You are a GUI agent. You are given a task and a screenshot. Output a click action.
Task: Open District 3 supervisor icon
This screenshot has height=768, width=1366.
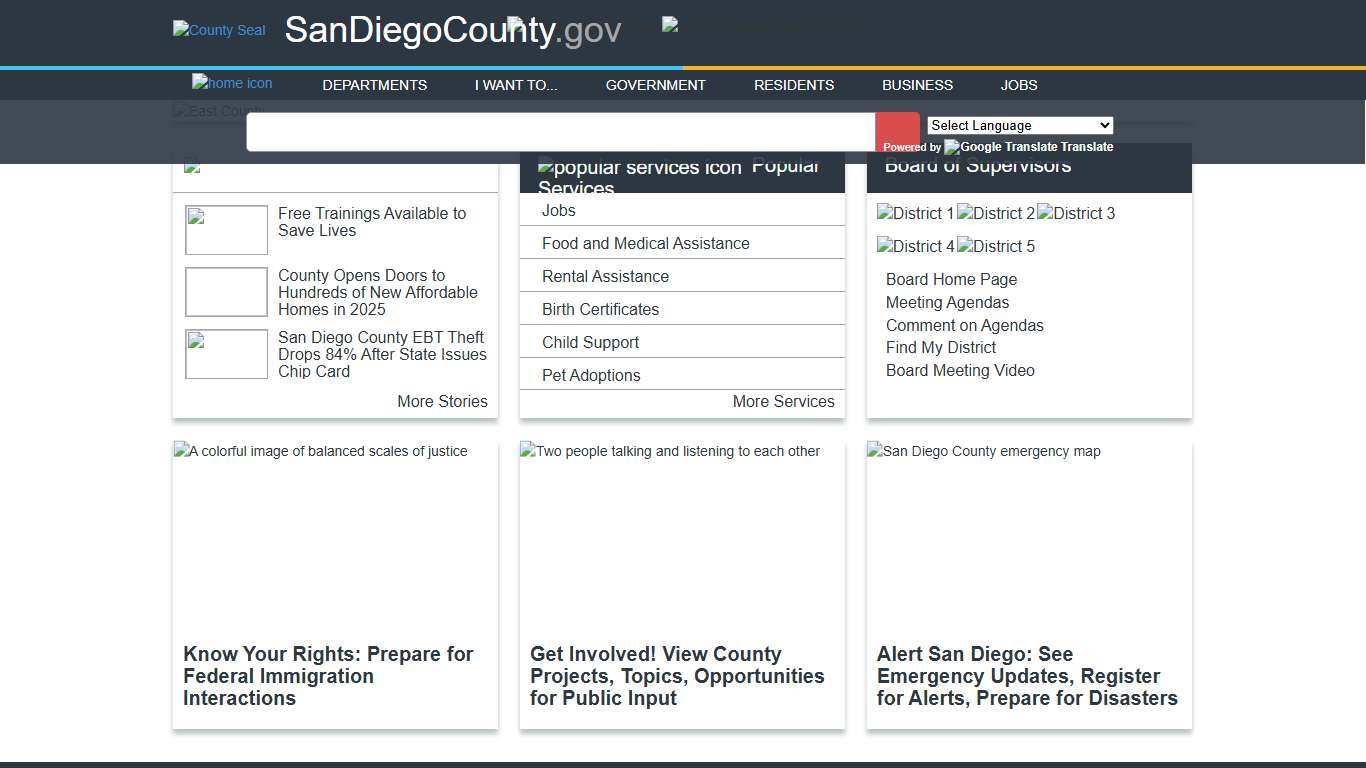pyautogui.click(x=1075, y=213)
